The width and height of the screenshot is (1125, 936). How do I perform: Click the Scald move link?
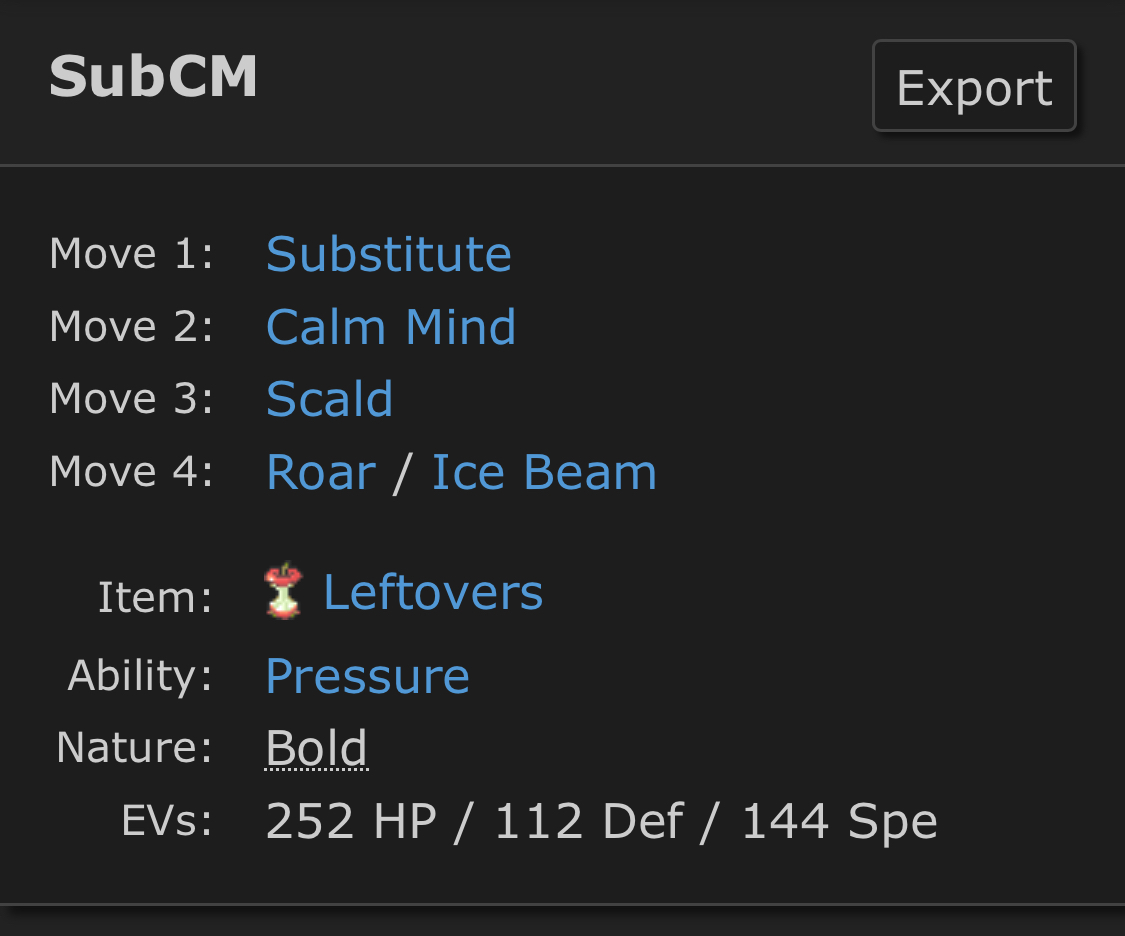click(x=329, y=399)
